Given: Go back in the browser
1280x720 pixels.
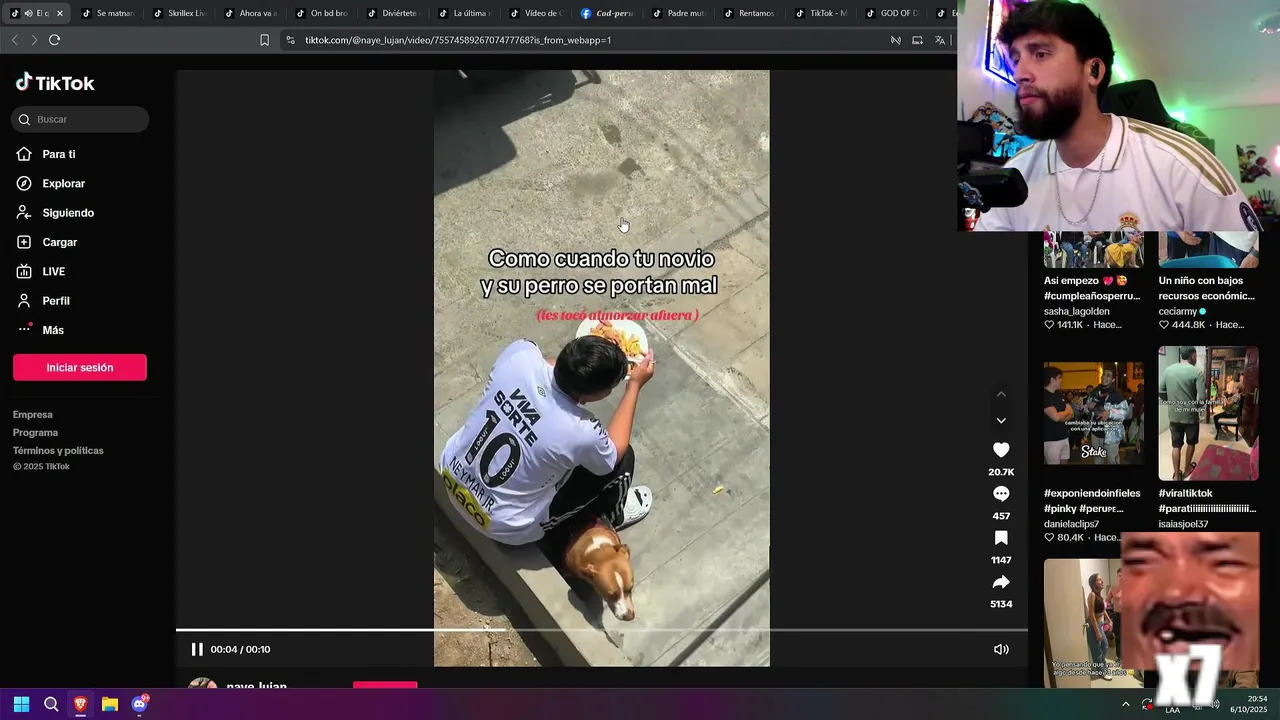Looking at the screenshot, I should pos(14,40).
